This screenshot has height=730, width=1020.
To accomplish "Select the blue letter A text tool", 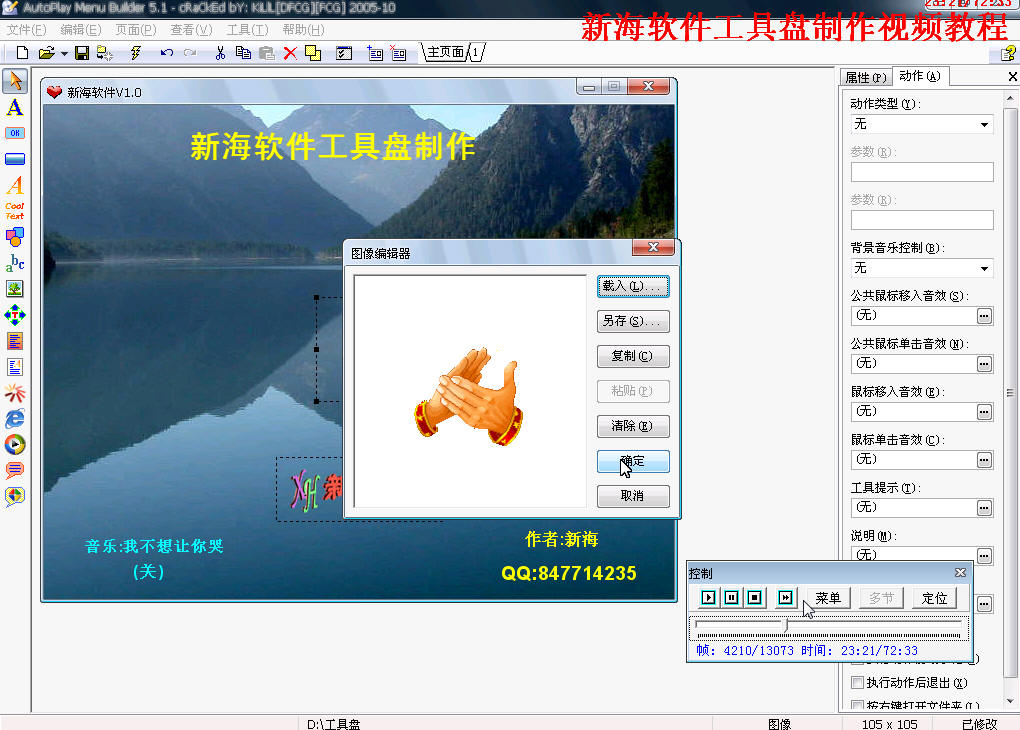I will (x=15, y=107).
